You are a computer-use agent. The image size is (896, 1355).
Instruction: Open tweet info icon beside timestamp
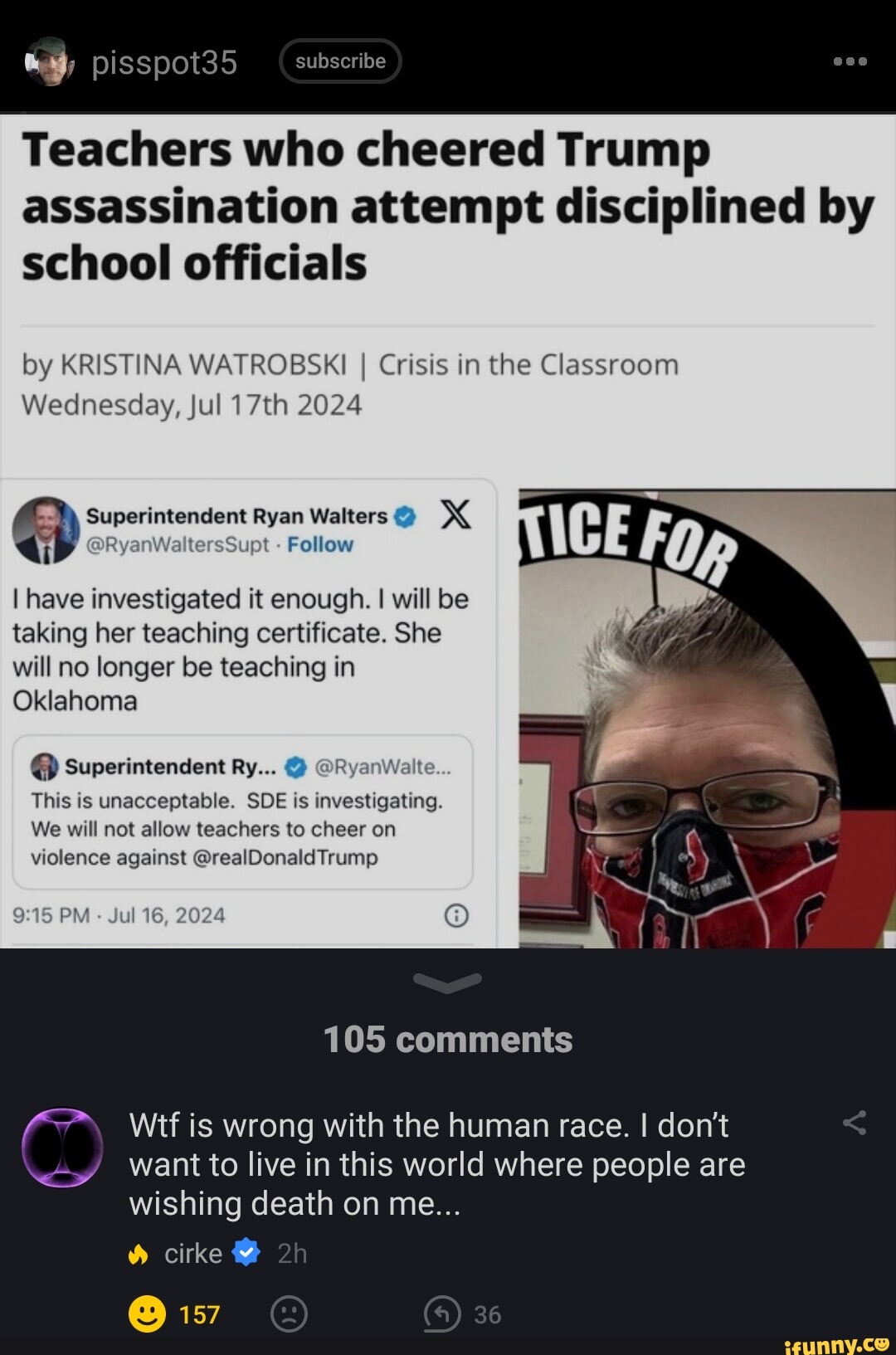tap(456, 915)
